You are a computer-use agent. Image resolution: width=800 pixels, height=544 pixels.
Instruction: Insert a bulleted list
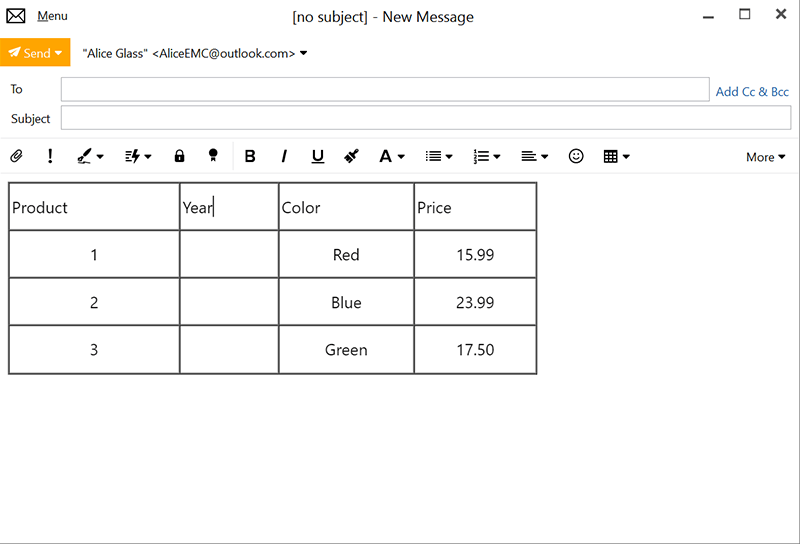[x=433, y=156]
